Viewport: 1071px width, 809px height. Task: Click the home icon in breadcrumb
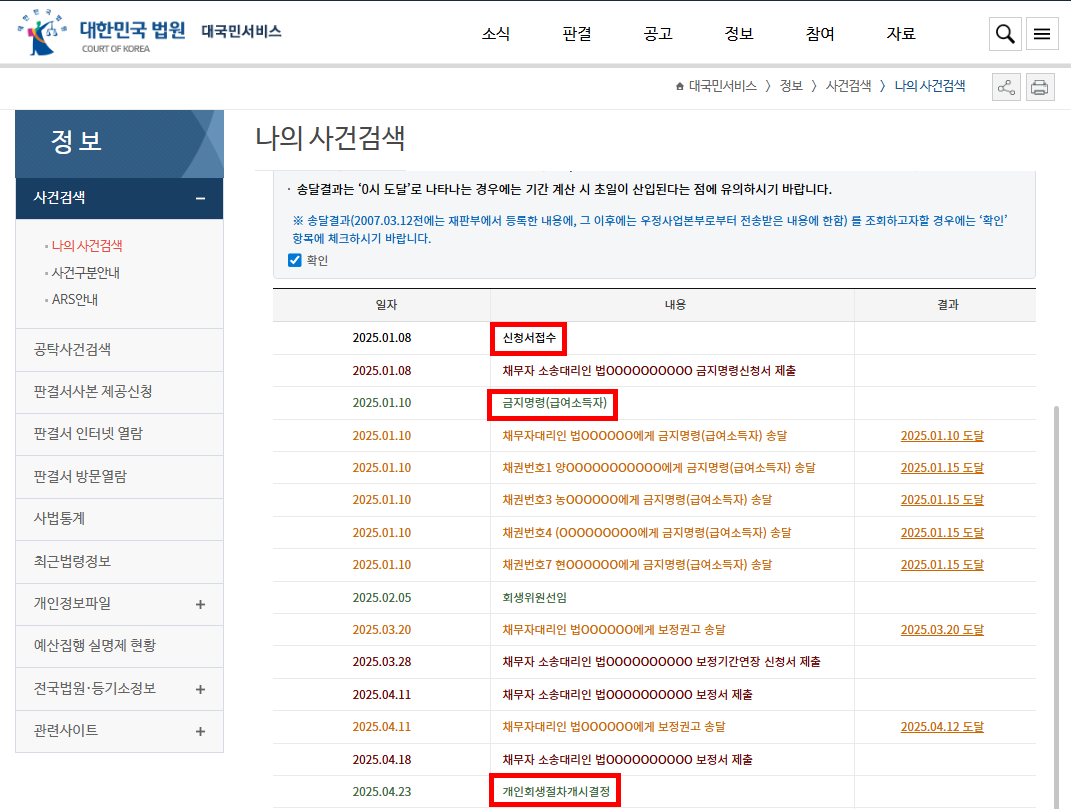click(680, 87)
